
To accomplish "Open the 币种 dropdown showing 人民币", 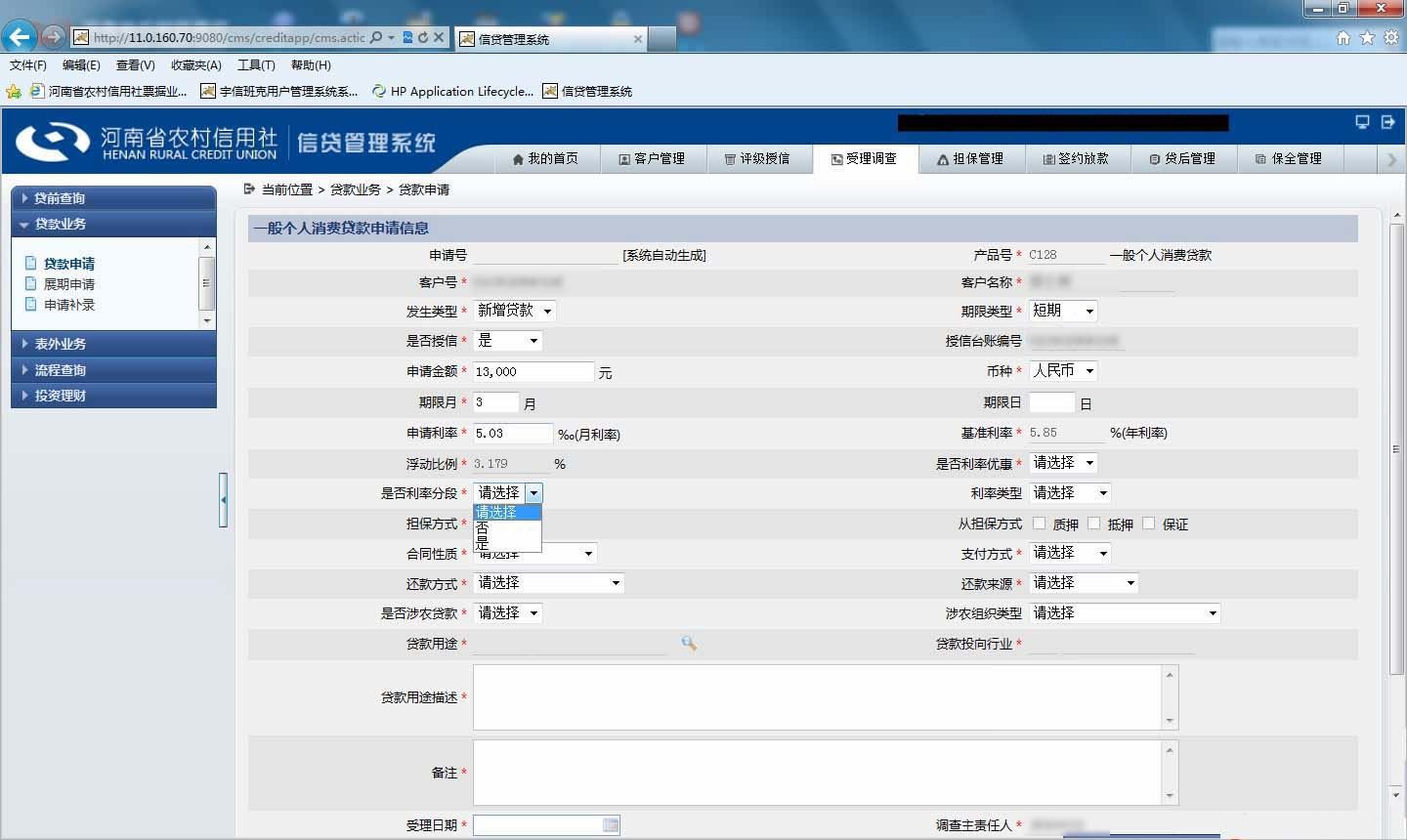I will click(x=1064, y=371).
